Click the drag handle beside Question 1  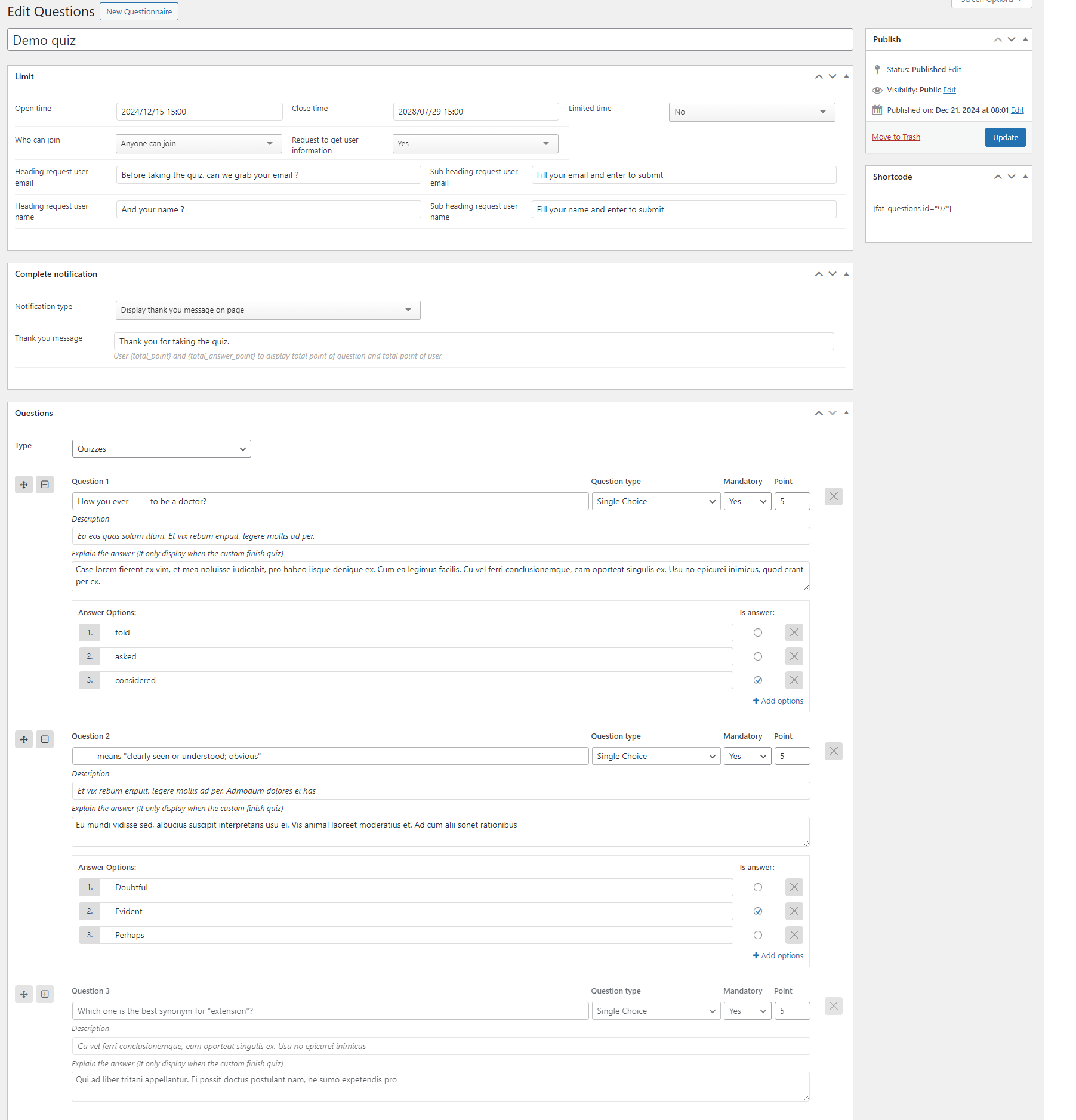pos(24,484)
